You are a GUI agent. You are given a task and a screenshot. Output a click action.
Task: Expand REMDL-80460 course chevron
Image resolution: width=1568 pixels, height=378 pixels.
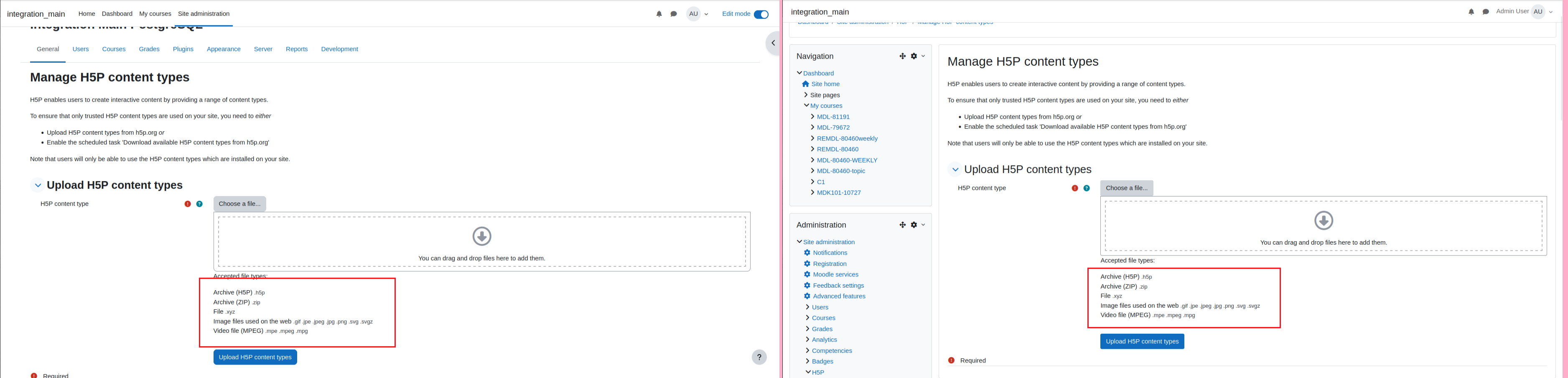pos(812,149)
